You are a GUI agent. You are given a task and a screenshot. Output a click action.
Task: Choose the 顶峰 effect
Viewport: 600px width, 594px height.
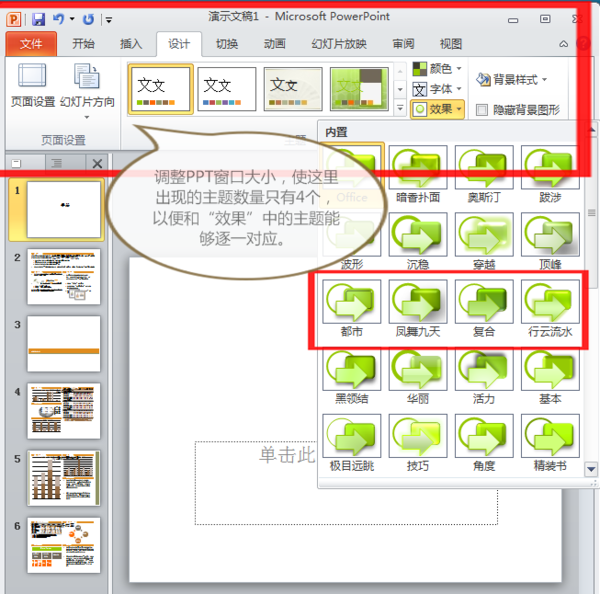point(550,242)
